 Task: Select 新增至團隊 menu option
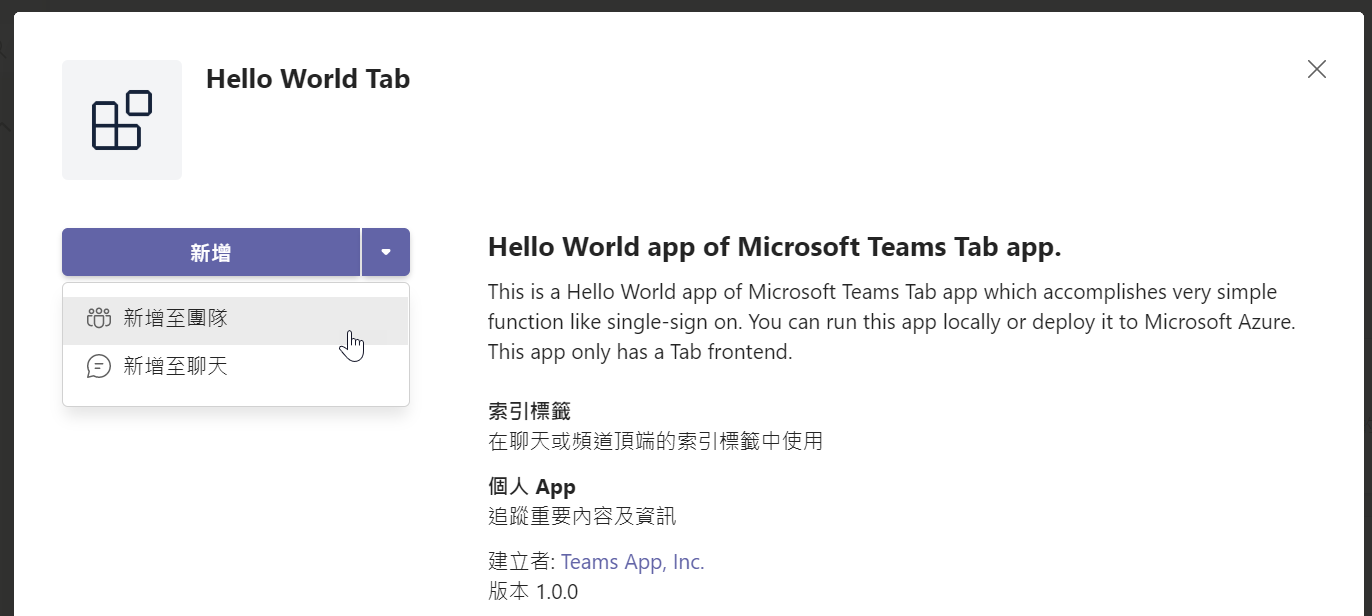(236, 320)
